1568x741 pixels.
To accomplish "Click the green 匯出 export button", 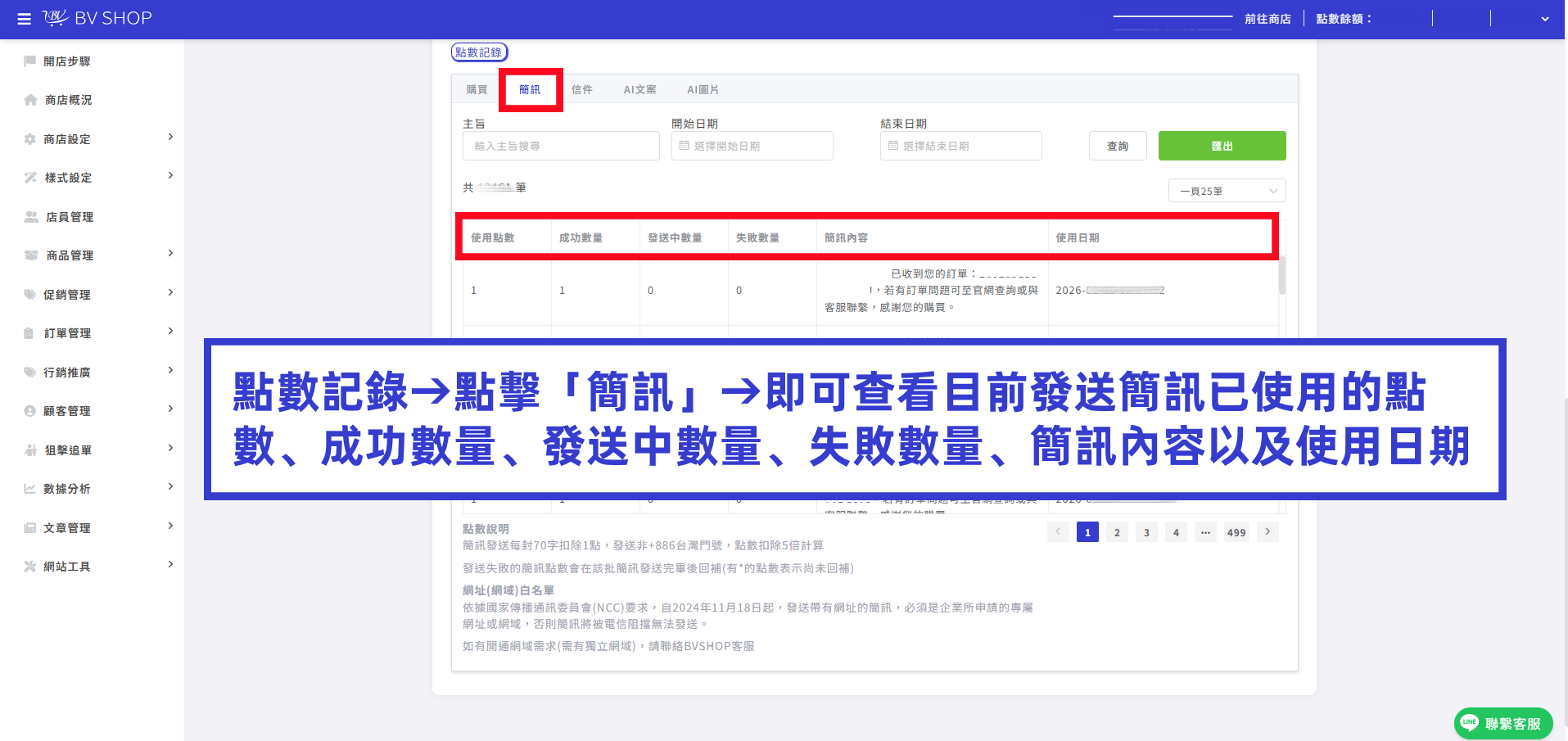I will pyautogui.click(x=1222, y=146).
